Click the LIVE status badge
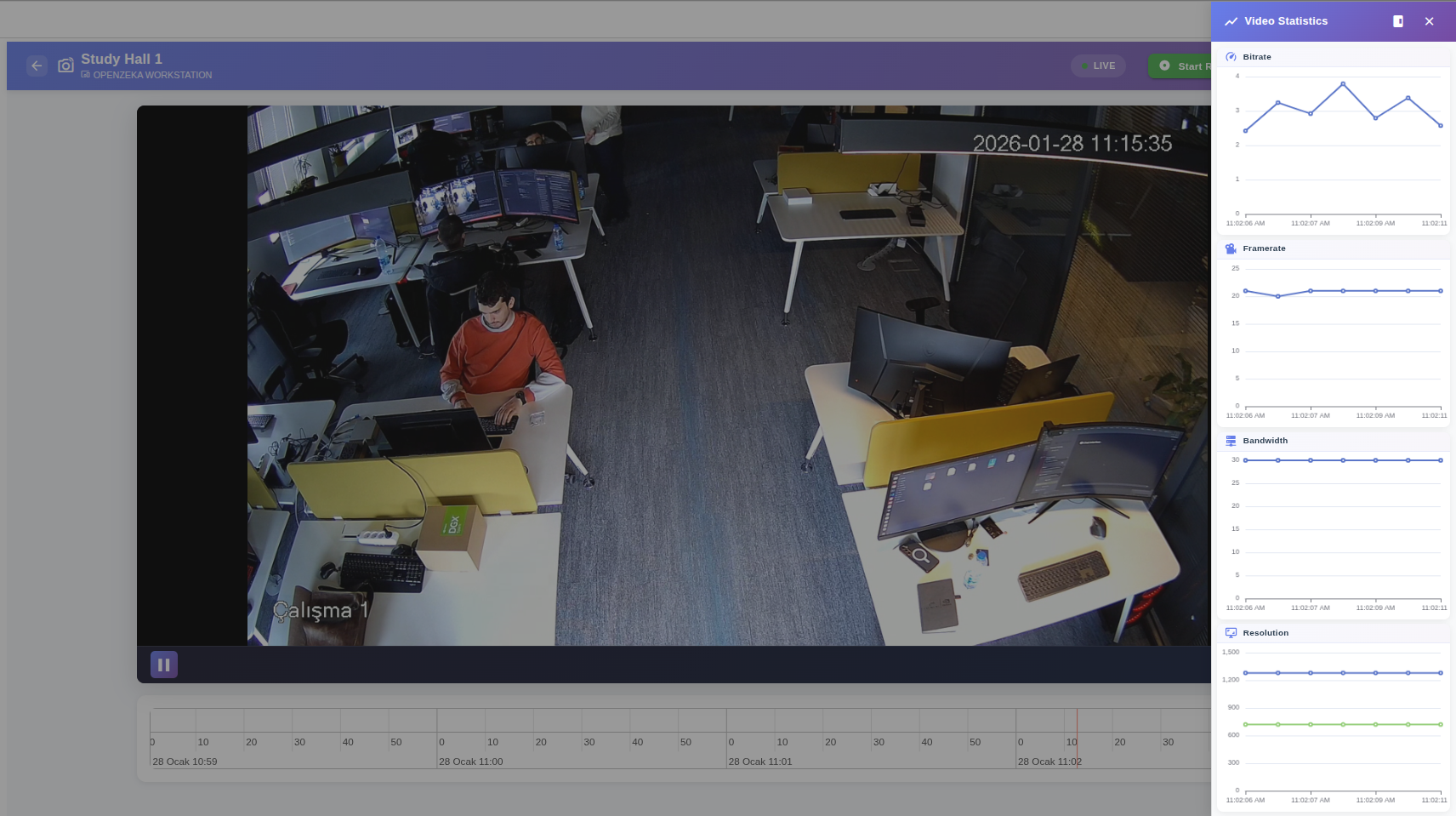This screenshot has width=1456, height=816. [x=1098, y=66]
